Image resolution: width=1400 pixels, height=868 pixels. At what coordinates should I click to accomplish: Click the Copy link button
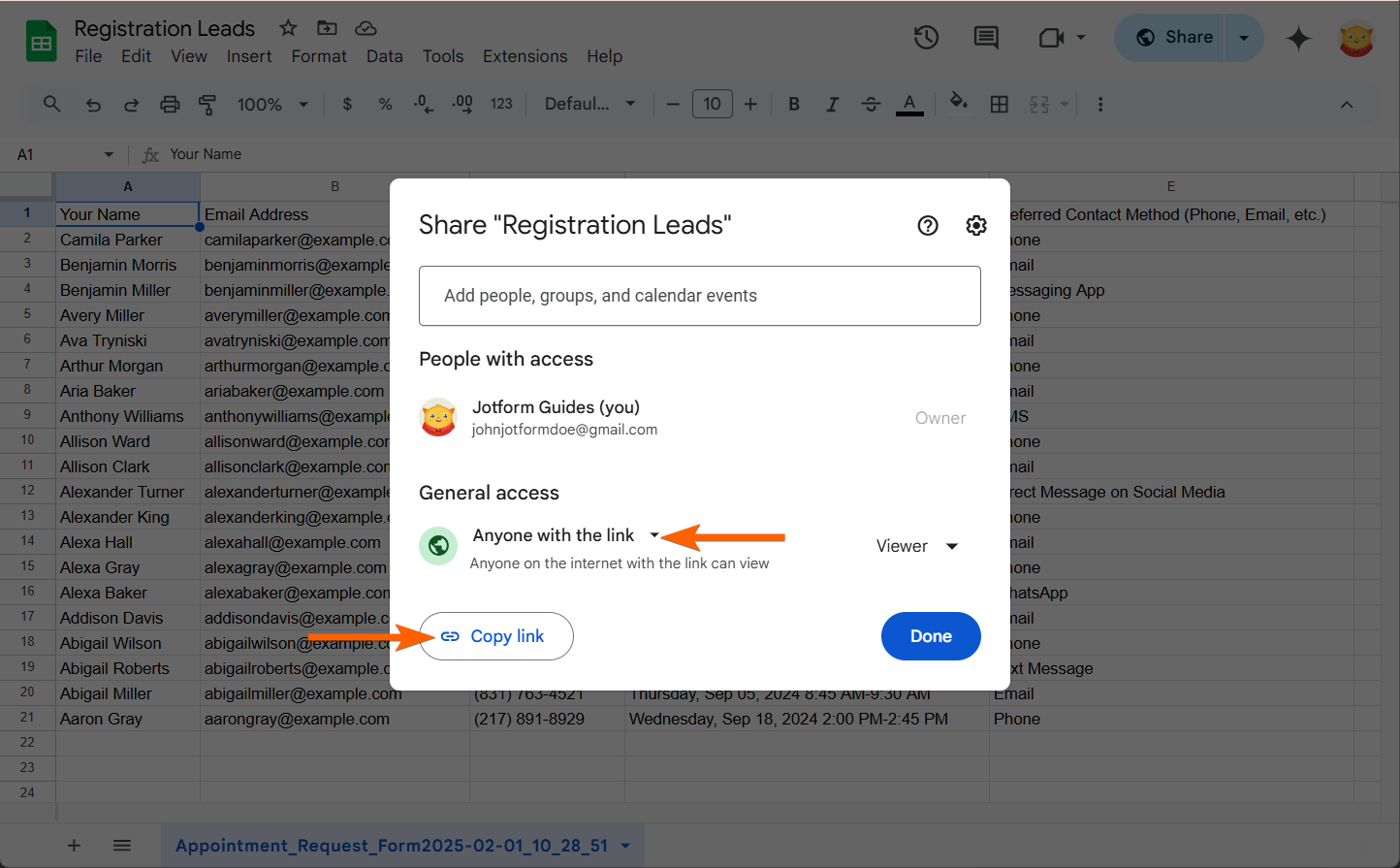click(x=496, y=636)
